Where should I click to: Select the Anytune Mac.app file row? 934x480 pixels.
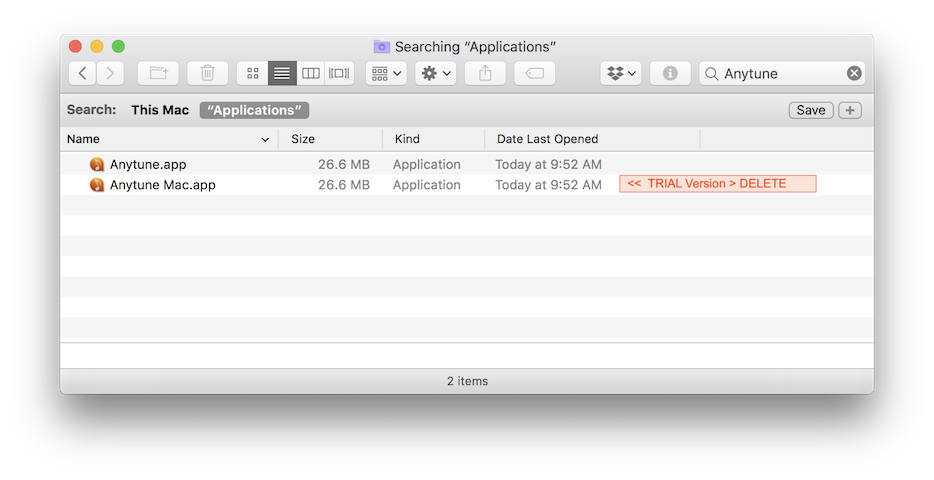point(163,185)
